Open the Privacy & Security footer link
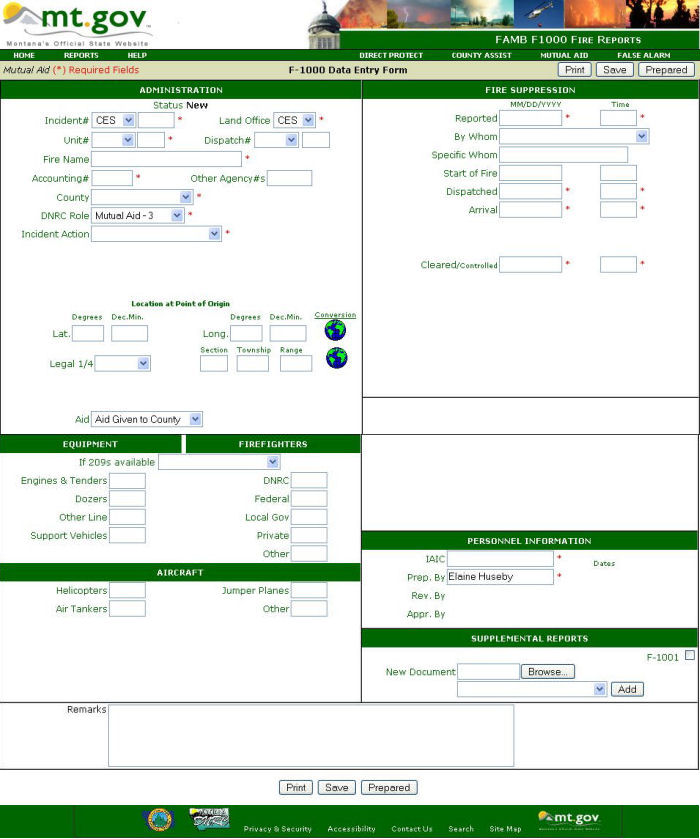This screenshot has width=700, height=839. 277,829
